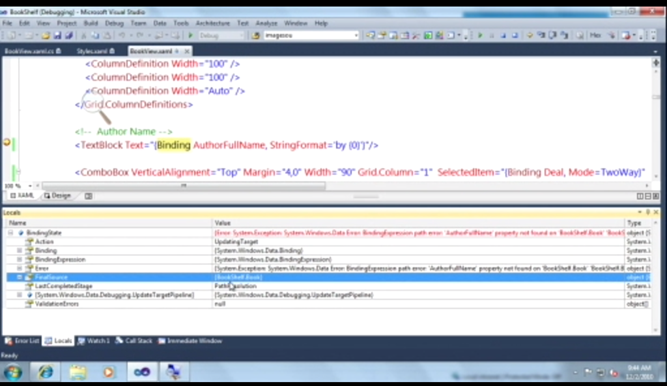Click the Action value UpdatingTarget
The height and width of the screenshot is (386, 667).
[x=236, y=242]
